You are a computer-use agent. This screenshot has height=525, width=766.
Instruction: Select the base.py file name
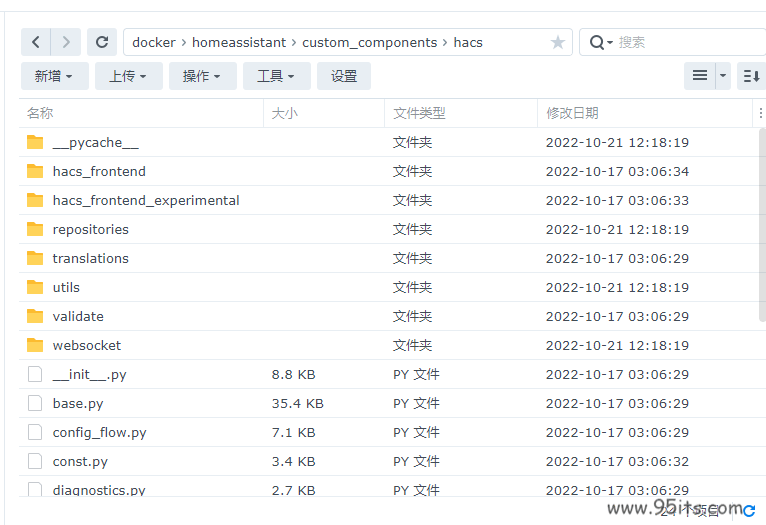(78, 403)
